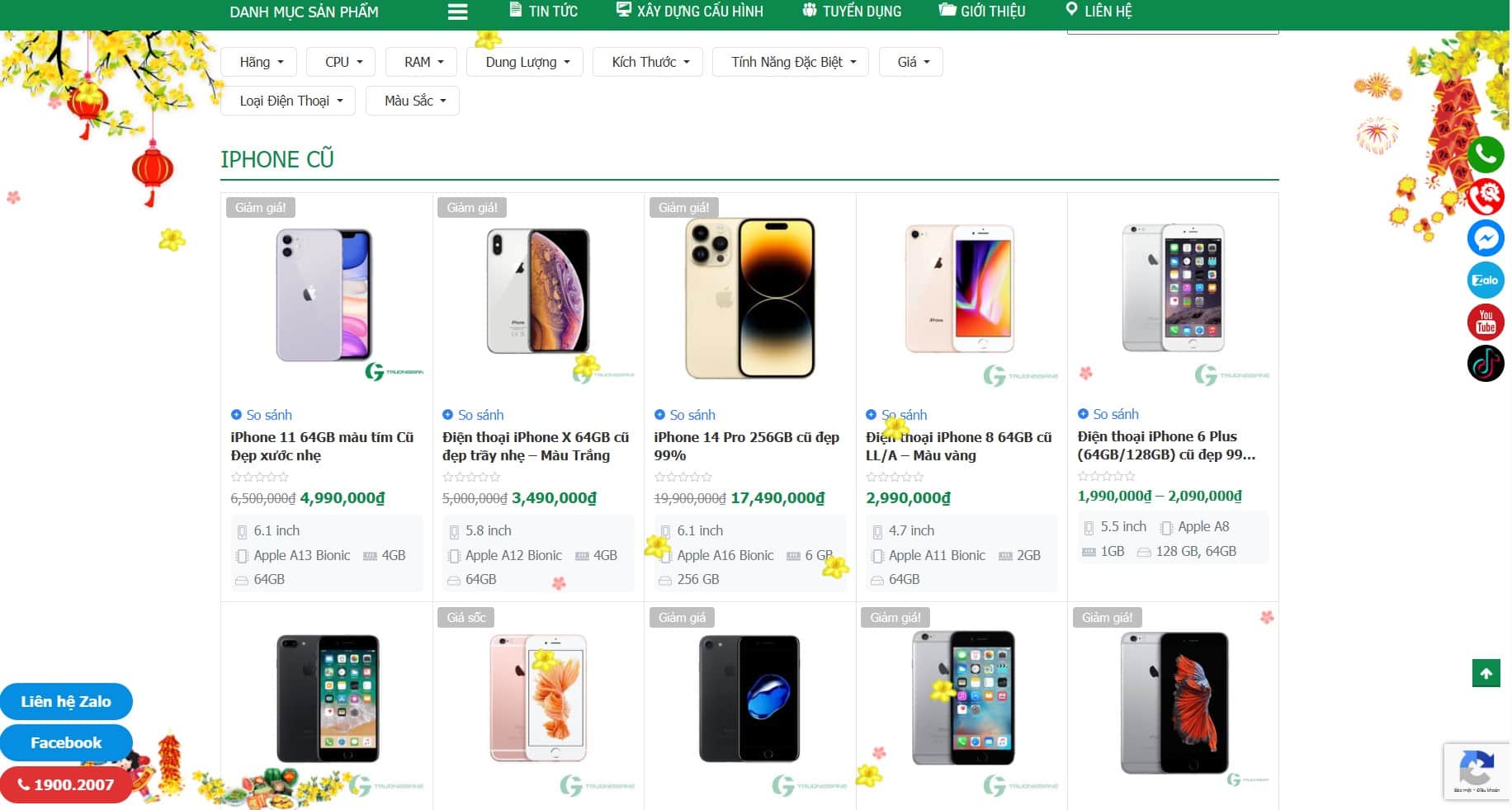Click the Apple A16 Bionic spec text
The width and height of the screenshot is (1512, 810).
[x=725, y=555]
